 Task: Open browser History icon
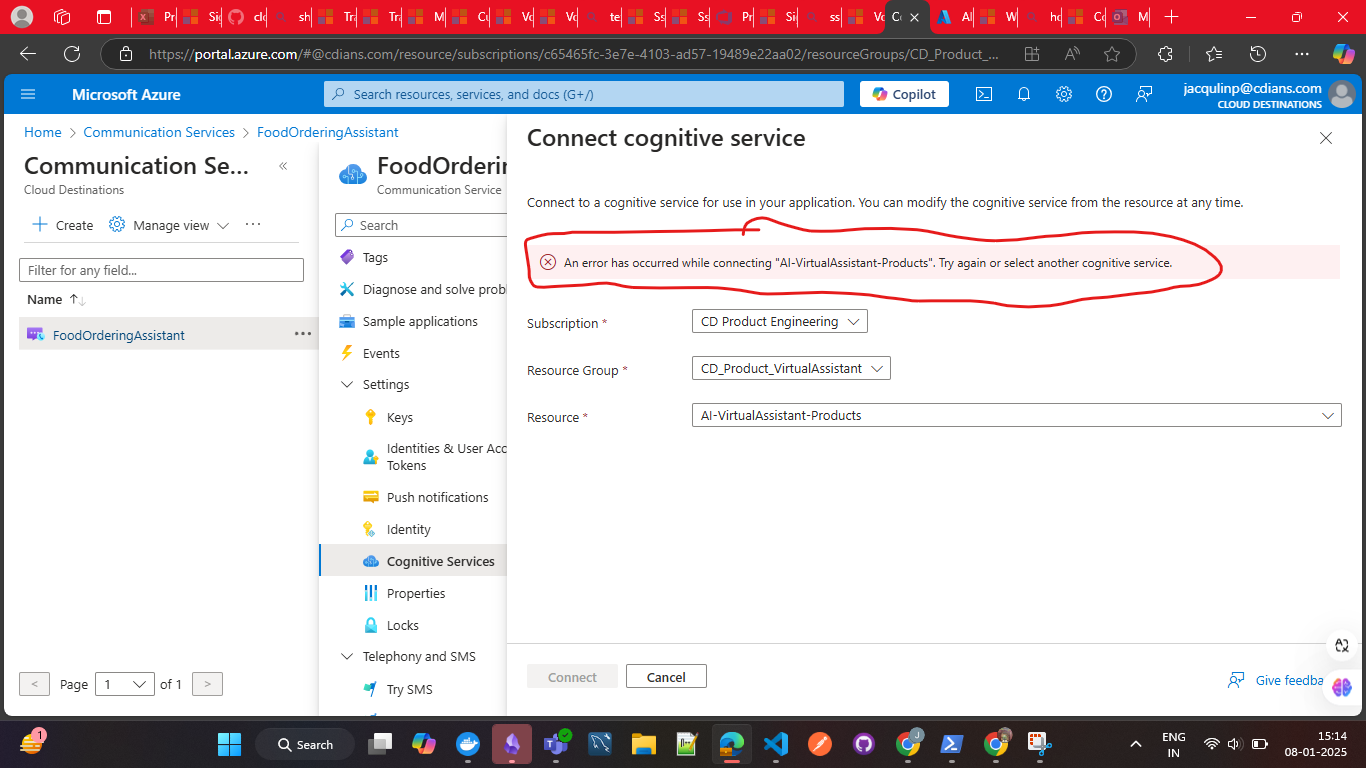pyautogui.click(x=1258, y=54)
